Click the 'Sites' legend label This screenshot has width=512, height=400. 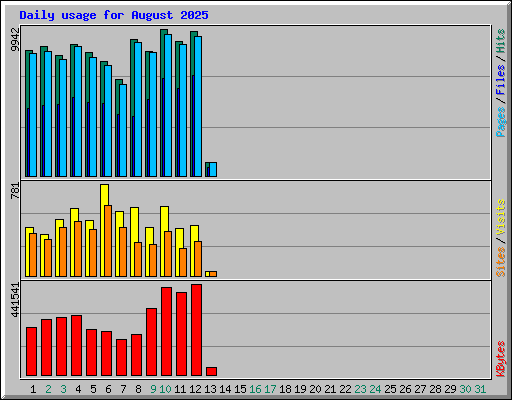coord(501,262)
